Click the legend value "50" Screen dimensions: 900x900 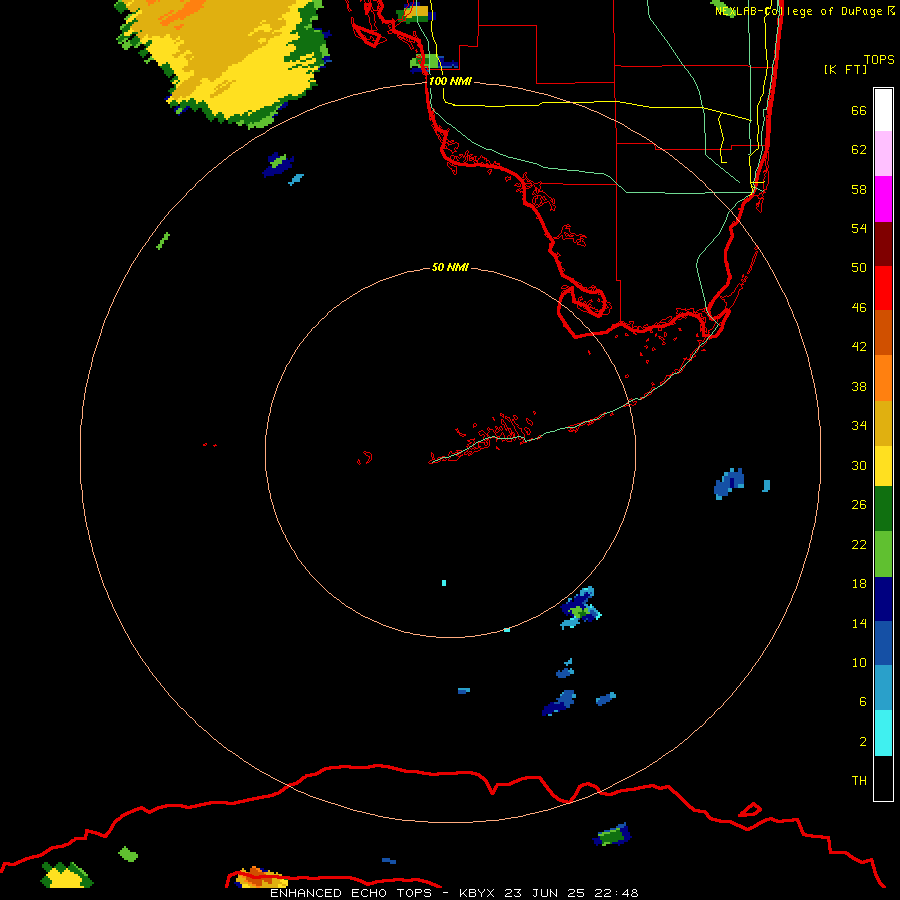point(859,267)
